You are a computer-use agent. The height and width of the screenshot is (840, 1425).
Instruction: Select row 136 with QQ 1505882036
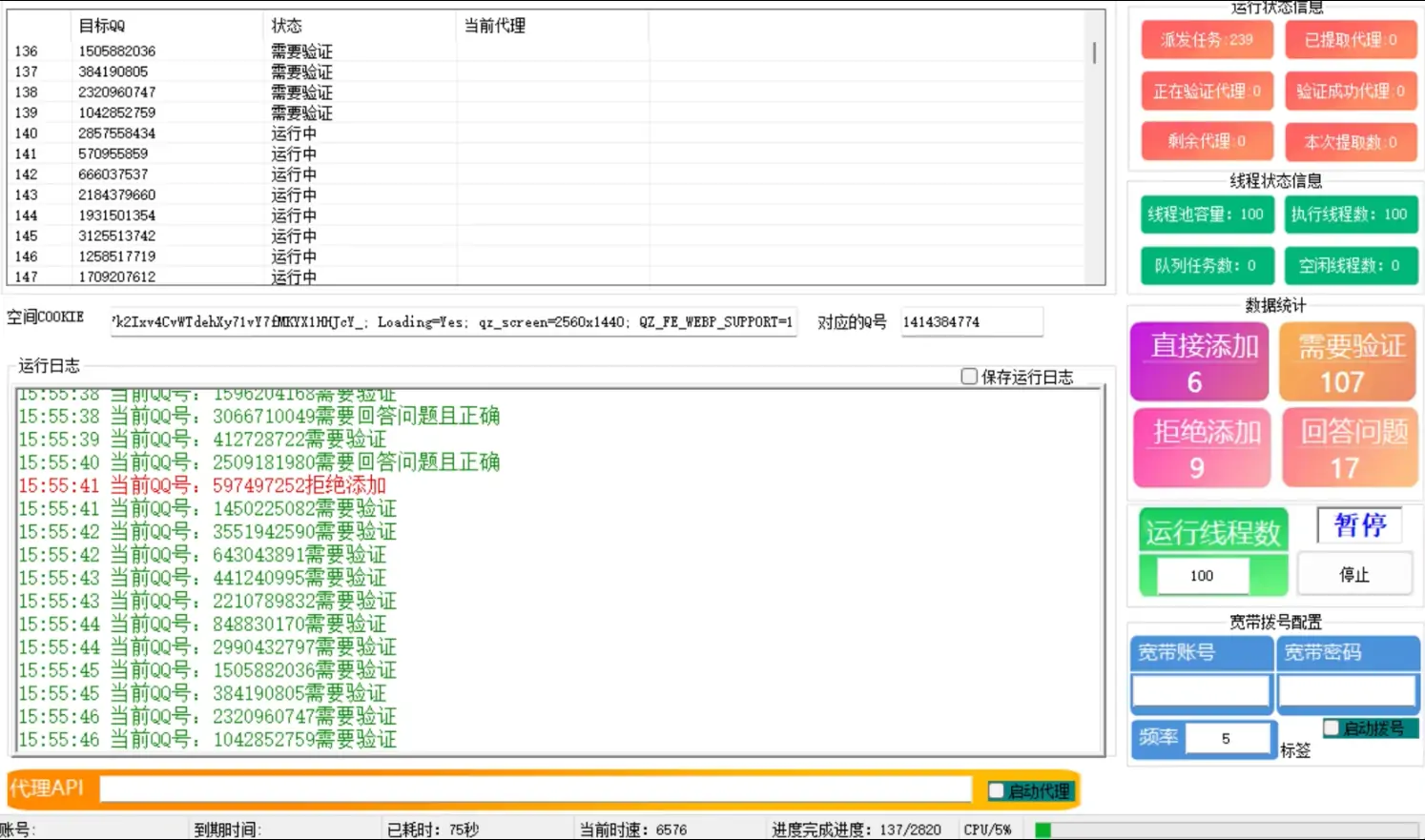click(545, 51)
